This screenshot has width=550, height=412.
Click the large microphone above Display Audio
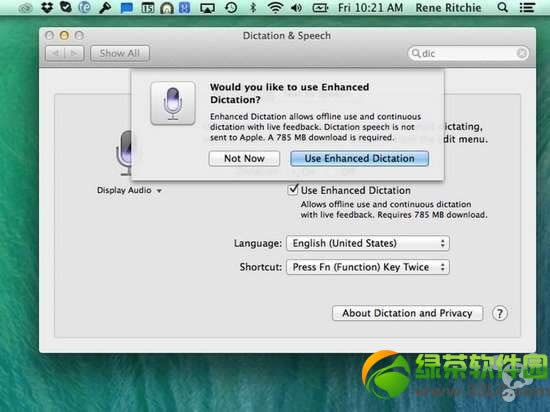(124, 153)
